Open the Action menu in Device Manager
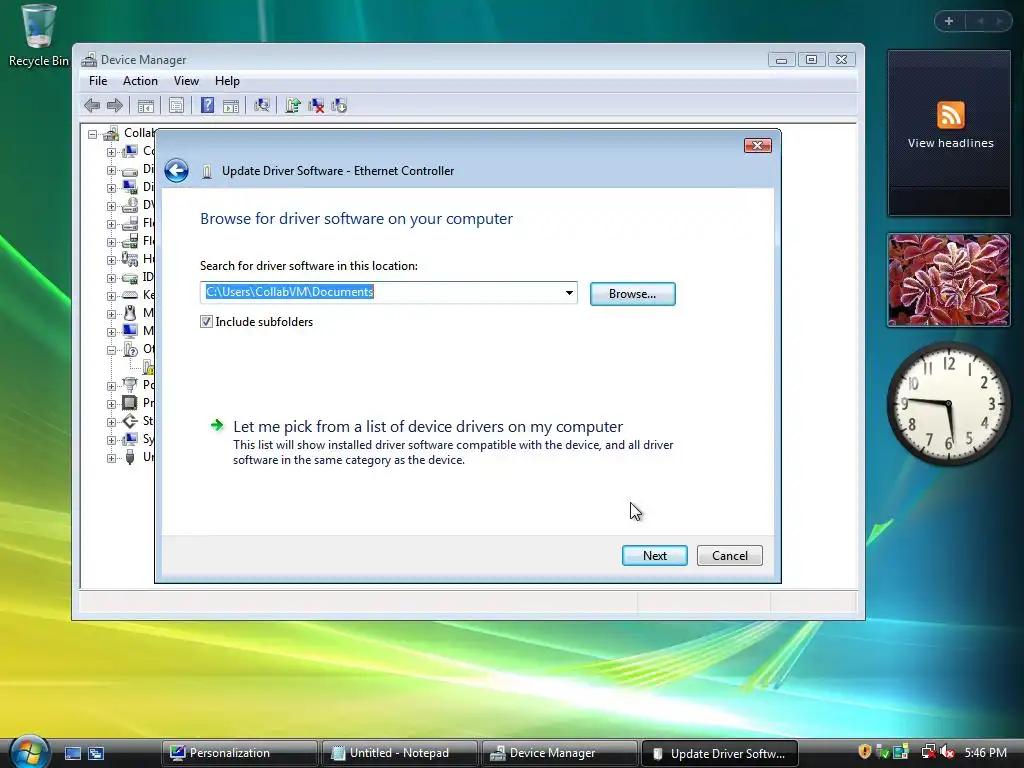Screen dimensions: 1024x768 (x=140, y=81)
